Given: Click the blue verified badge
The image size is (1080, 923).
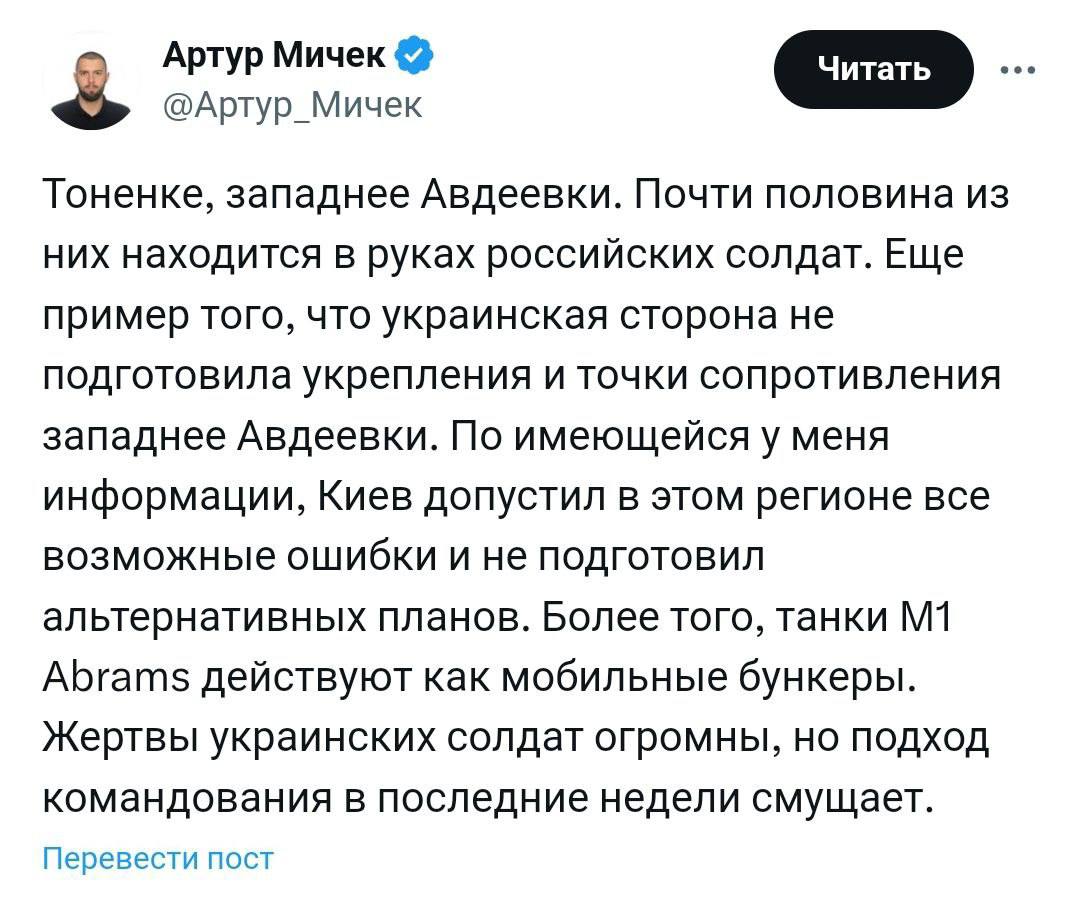Looking at the screenshot, I should 413,55.
